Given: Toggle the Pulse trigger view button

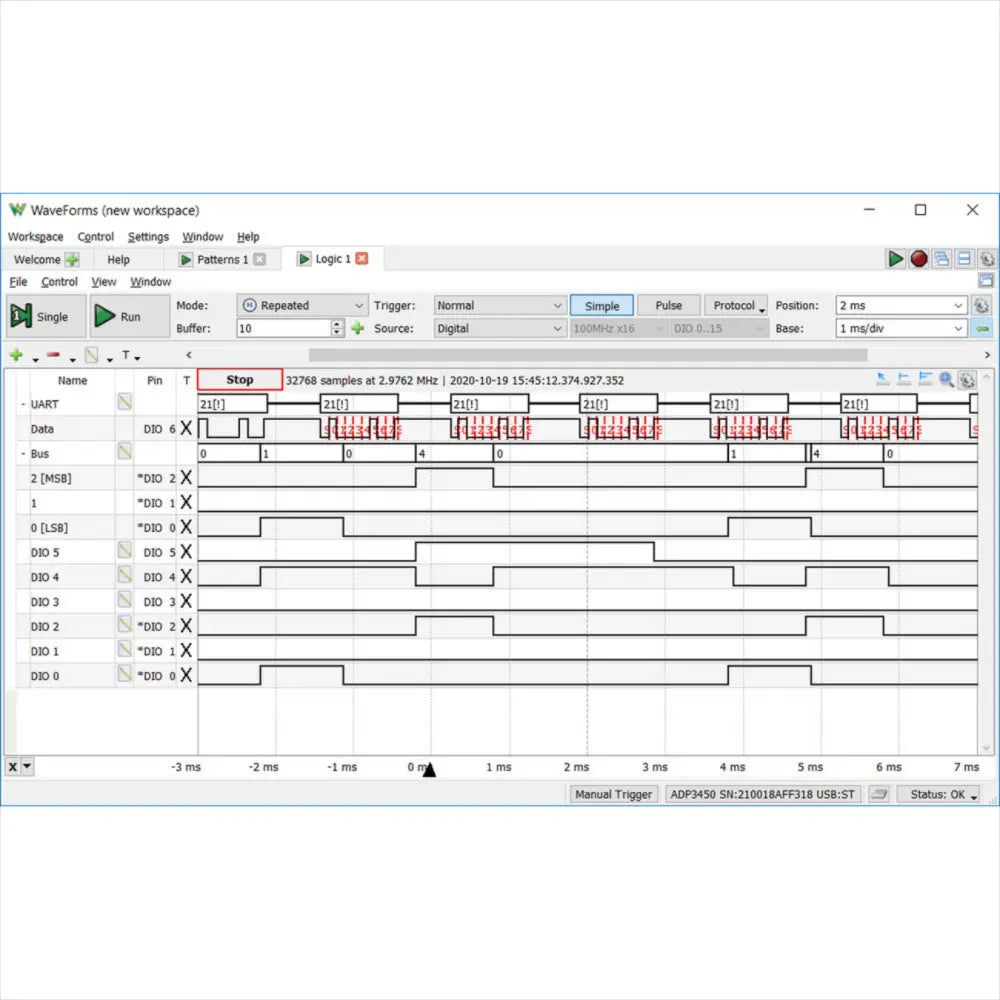Looking at the screenshot, I should (x=668, y=306).
